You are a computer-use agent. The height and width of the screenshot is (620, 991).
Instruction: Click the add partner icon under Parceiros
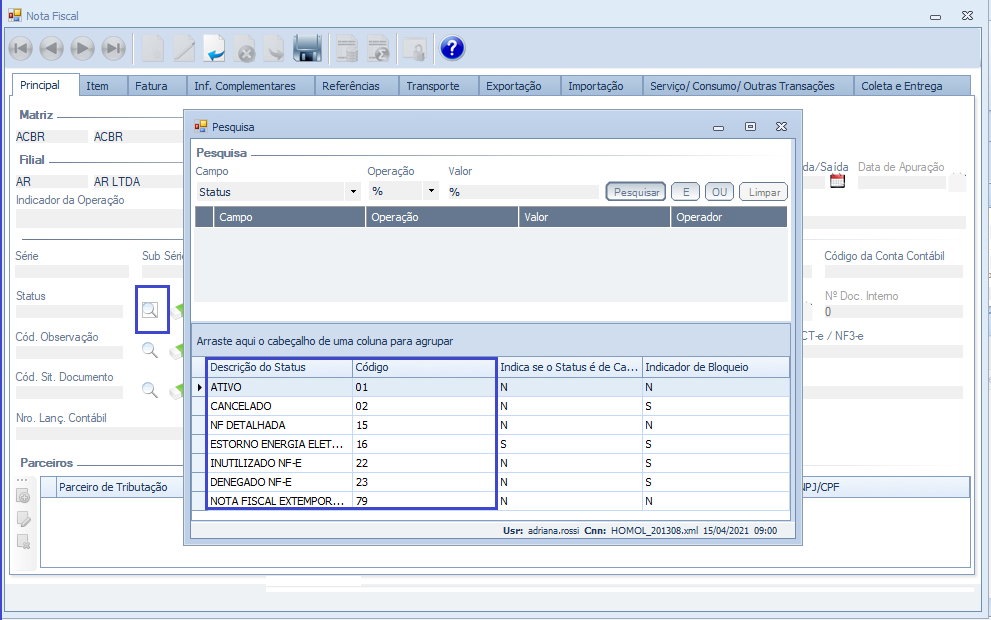pos(23,496)
